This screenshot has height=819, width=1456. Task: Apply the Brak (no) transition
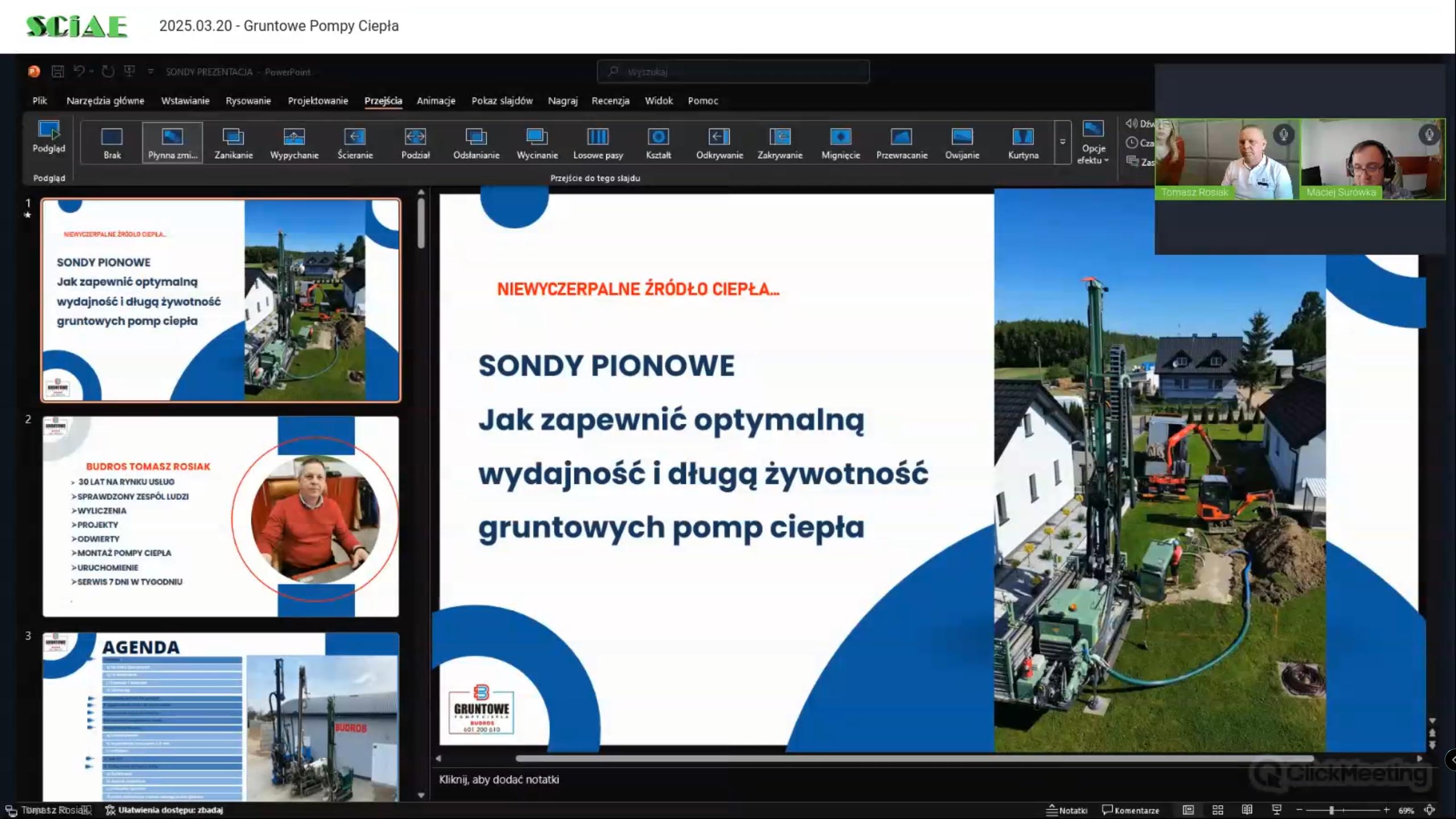tap(112, 143)
